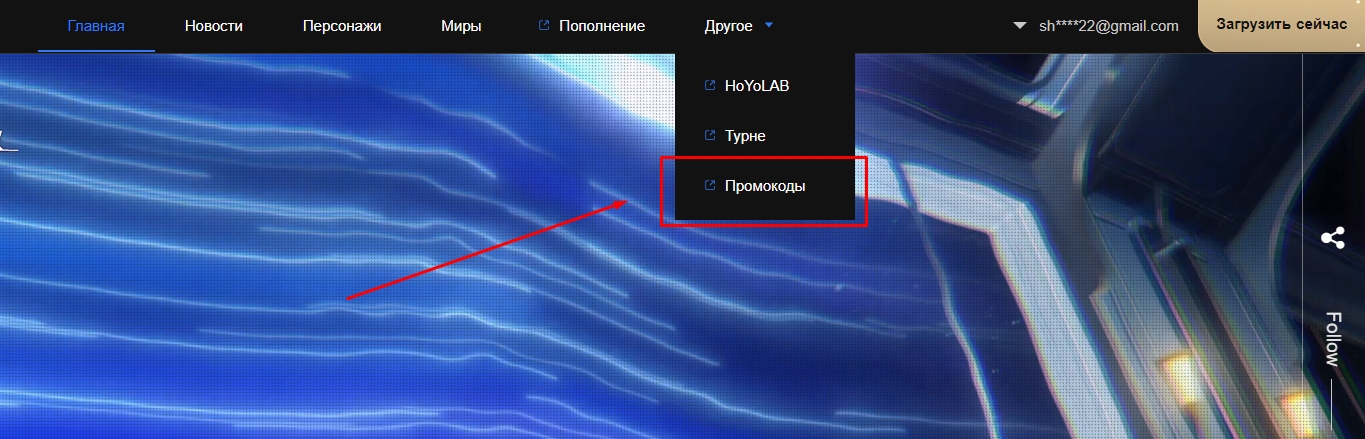Go to the Новости section
This screenshot has height=439, width=1365.
point(214,26)
